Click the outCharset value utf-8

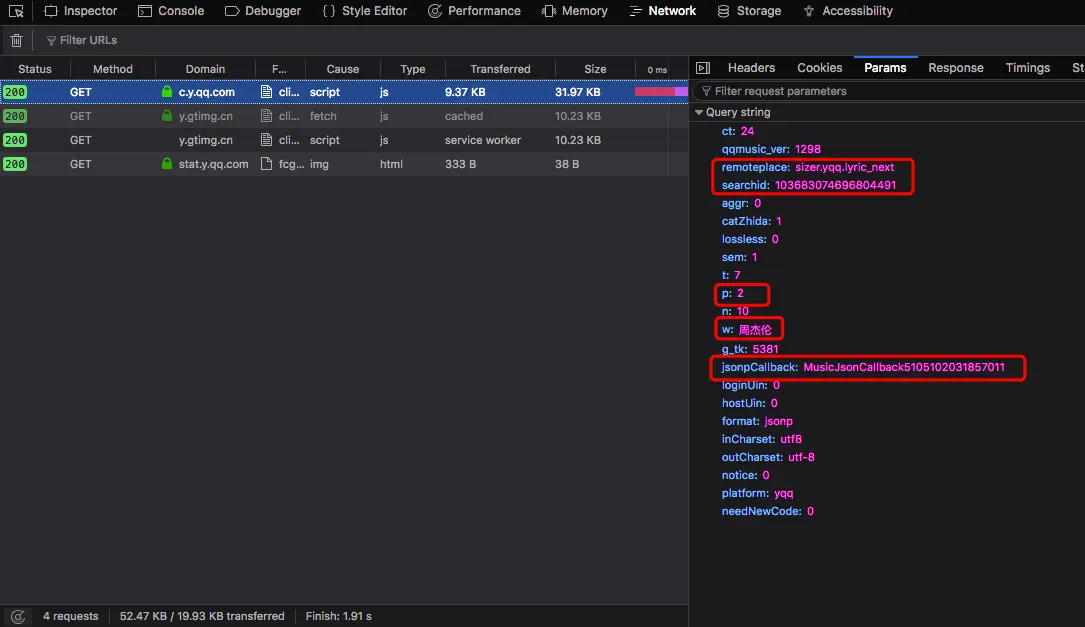pos(801,457)
